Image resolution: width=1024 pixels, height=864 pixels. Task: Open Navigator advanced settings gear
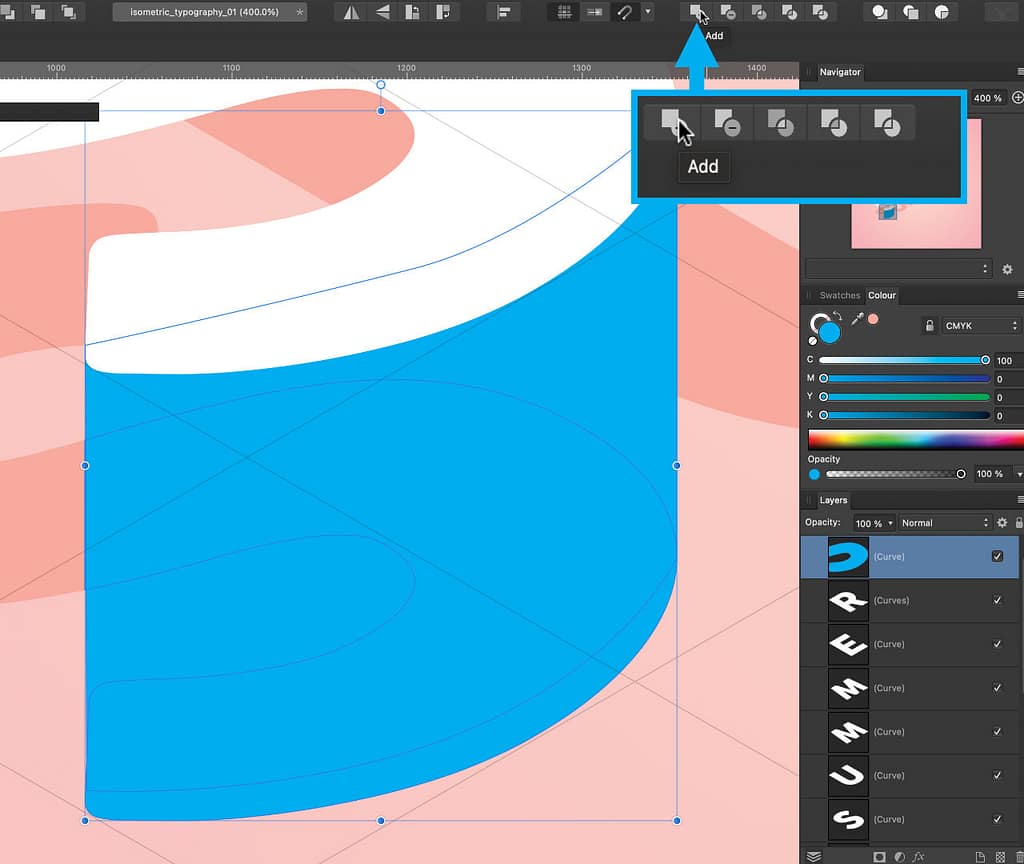(x=1007, y=269)
